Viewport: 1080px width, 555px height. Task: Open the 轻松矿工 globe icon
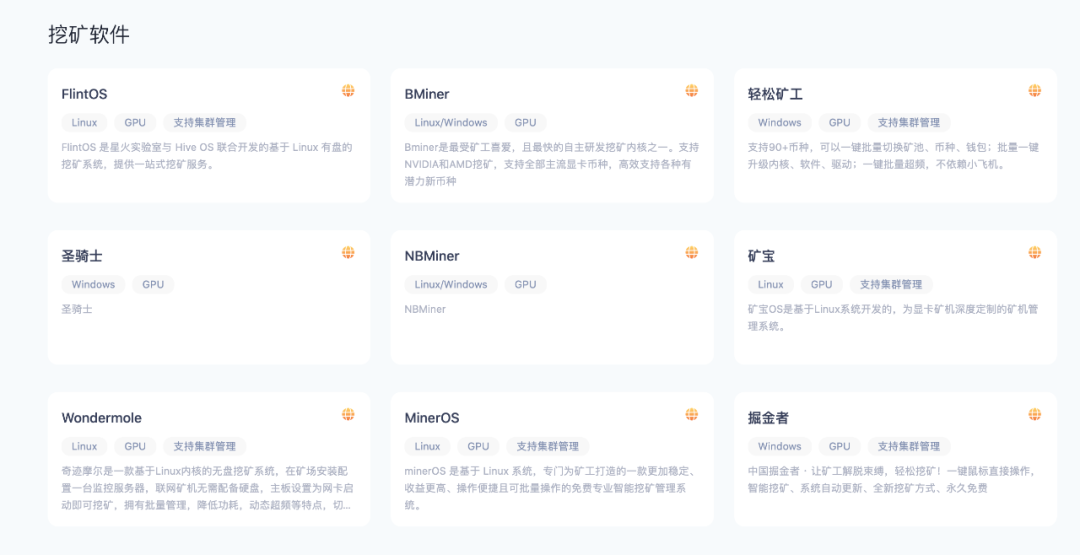[x=1035, y=90]
